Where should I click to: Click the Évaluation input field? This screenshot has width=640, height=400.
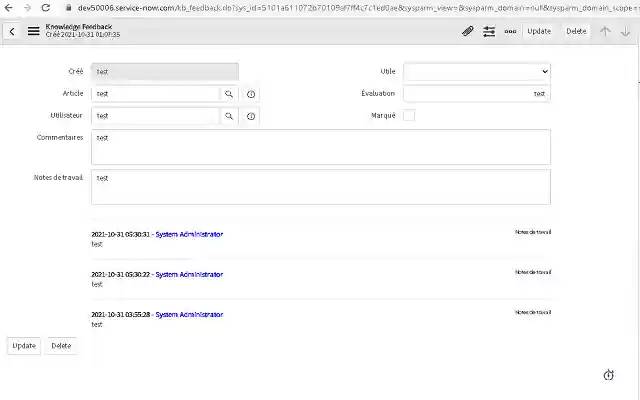pos(477,93)
